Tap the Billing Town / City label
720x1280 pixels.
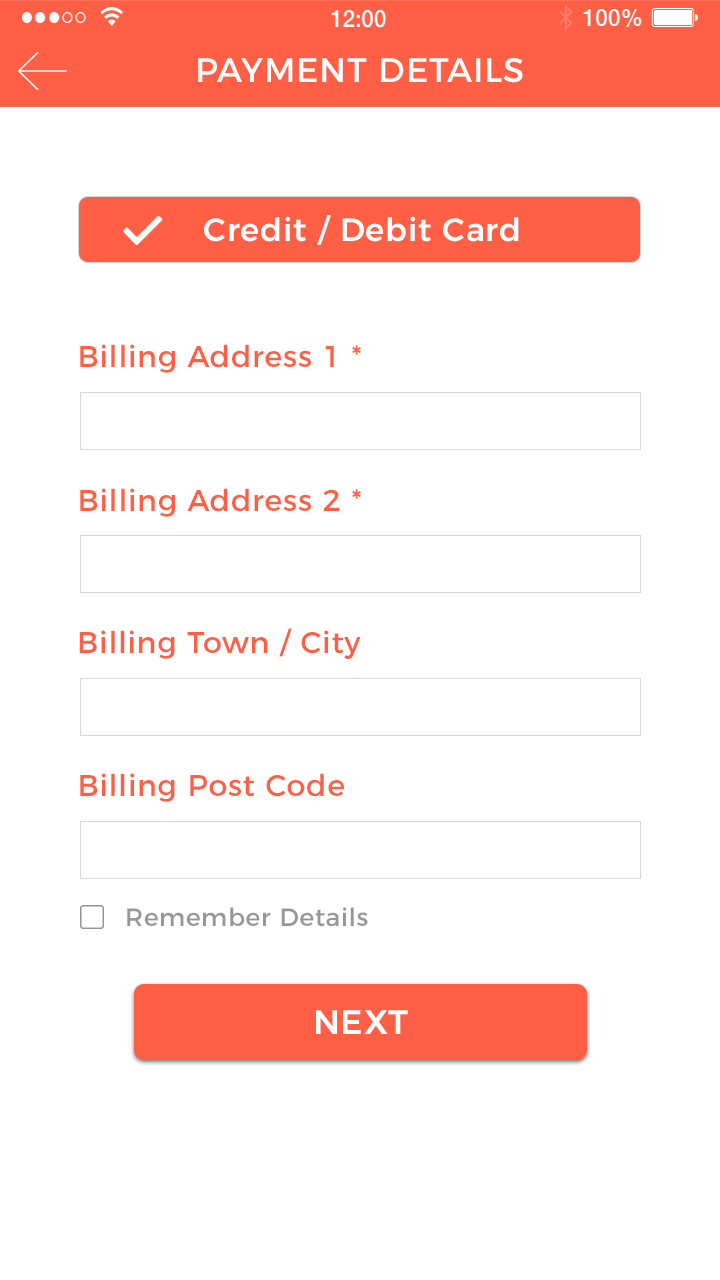pyautogui.click(x=219, y=643)
